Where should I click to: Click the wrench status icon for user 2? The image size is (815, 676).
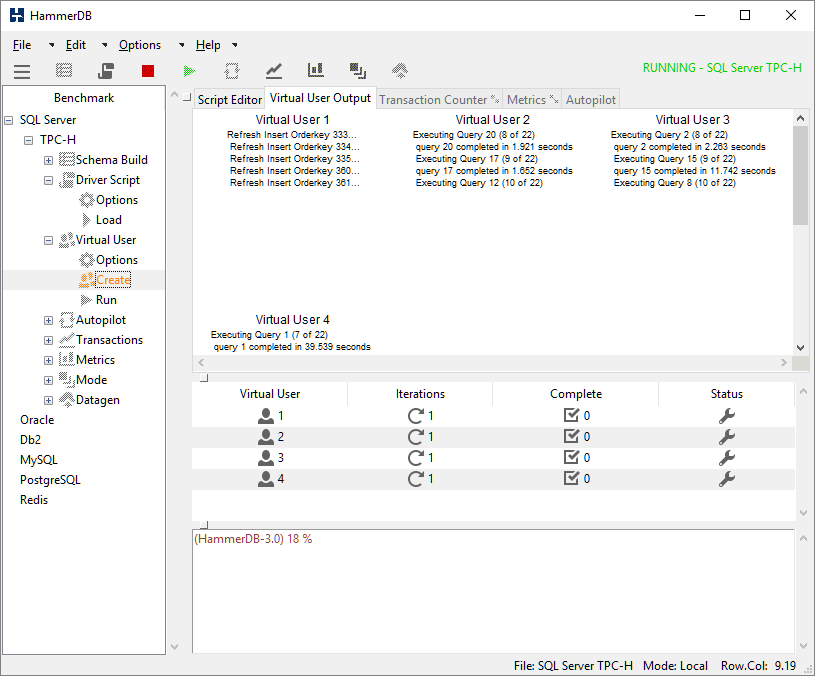727,437
